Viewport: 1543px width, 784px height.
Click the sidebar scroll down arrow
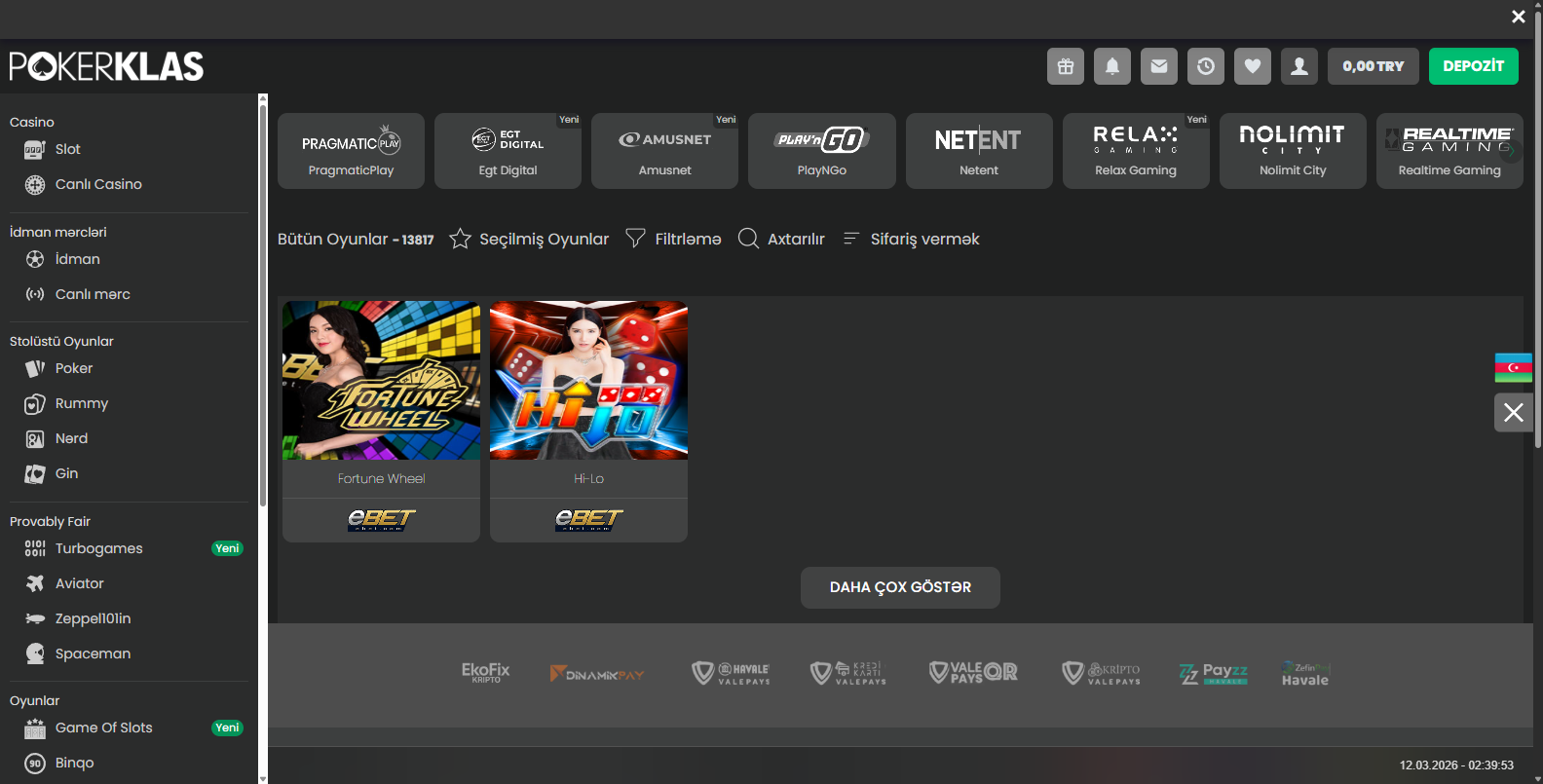263,778
